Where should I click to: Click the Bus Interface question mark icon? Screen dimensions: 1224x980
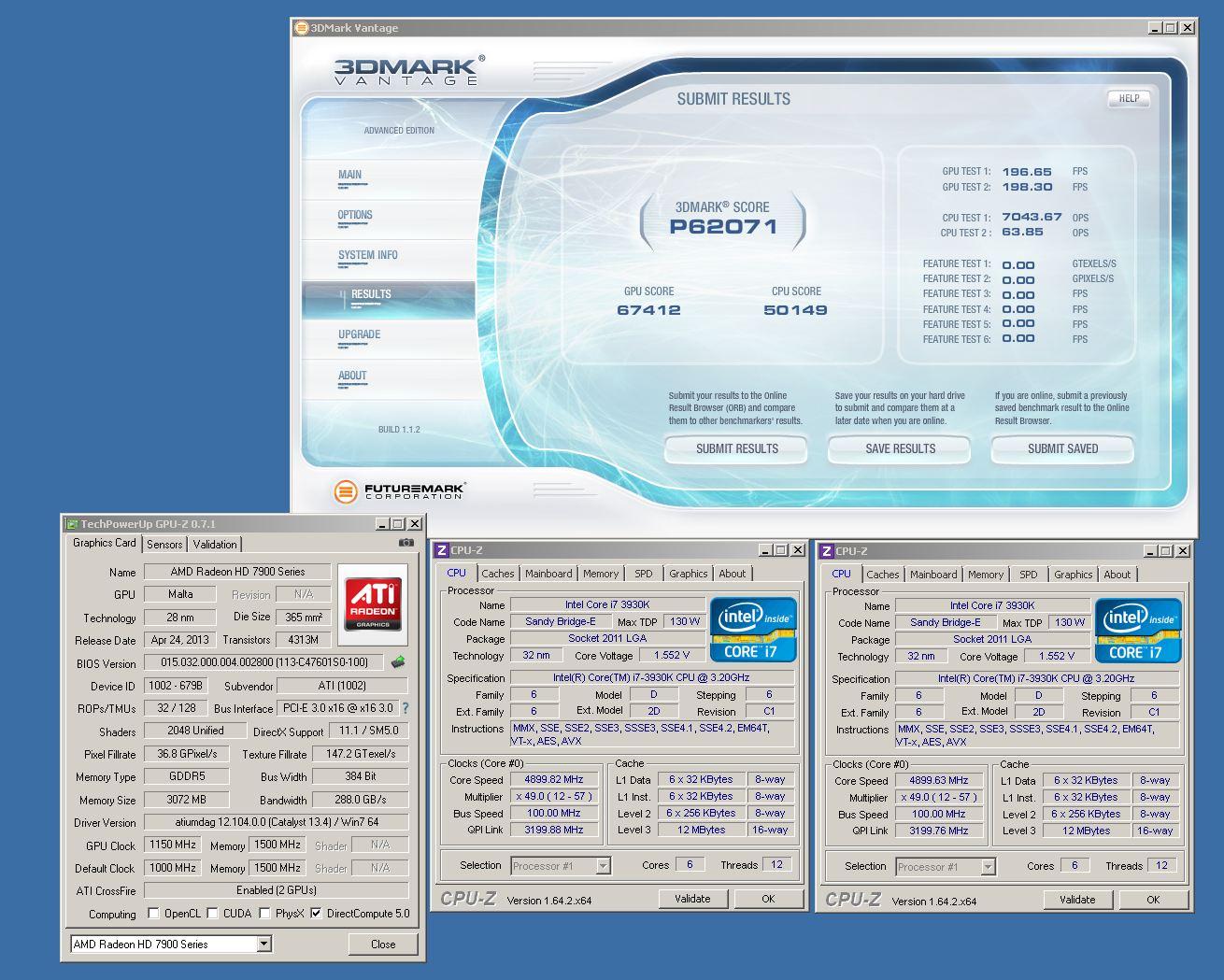406,708
